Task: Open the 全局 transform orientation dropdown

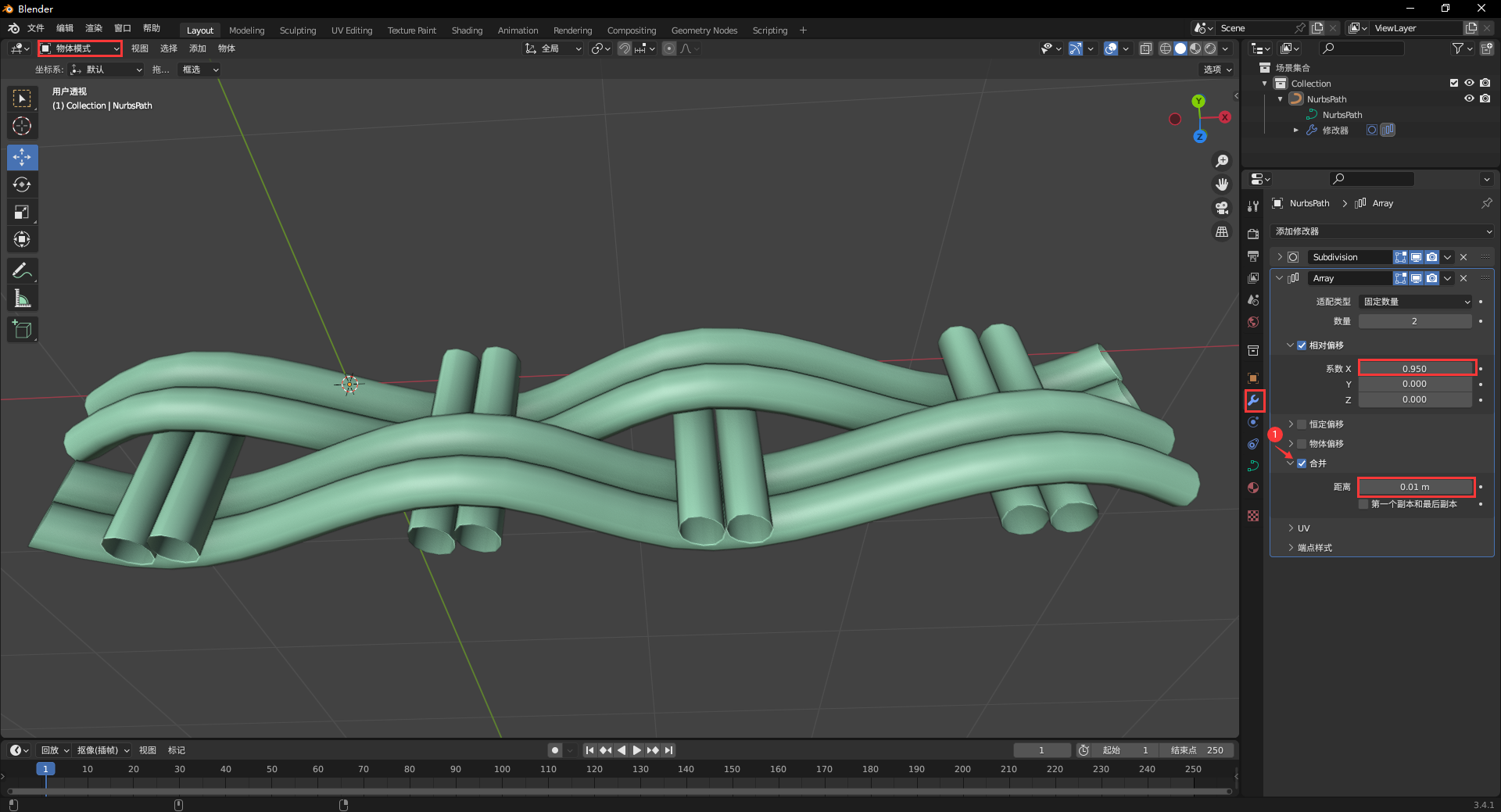Action: click(553, 48)
